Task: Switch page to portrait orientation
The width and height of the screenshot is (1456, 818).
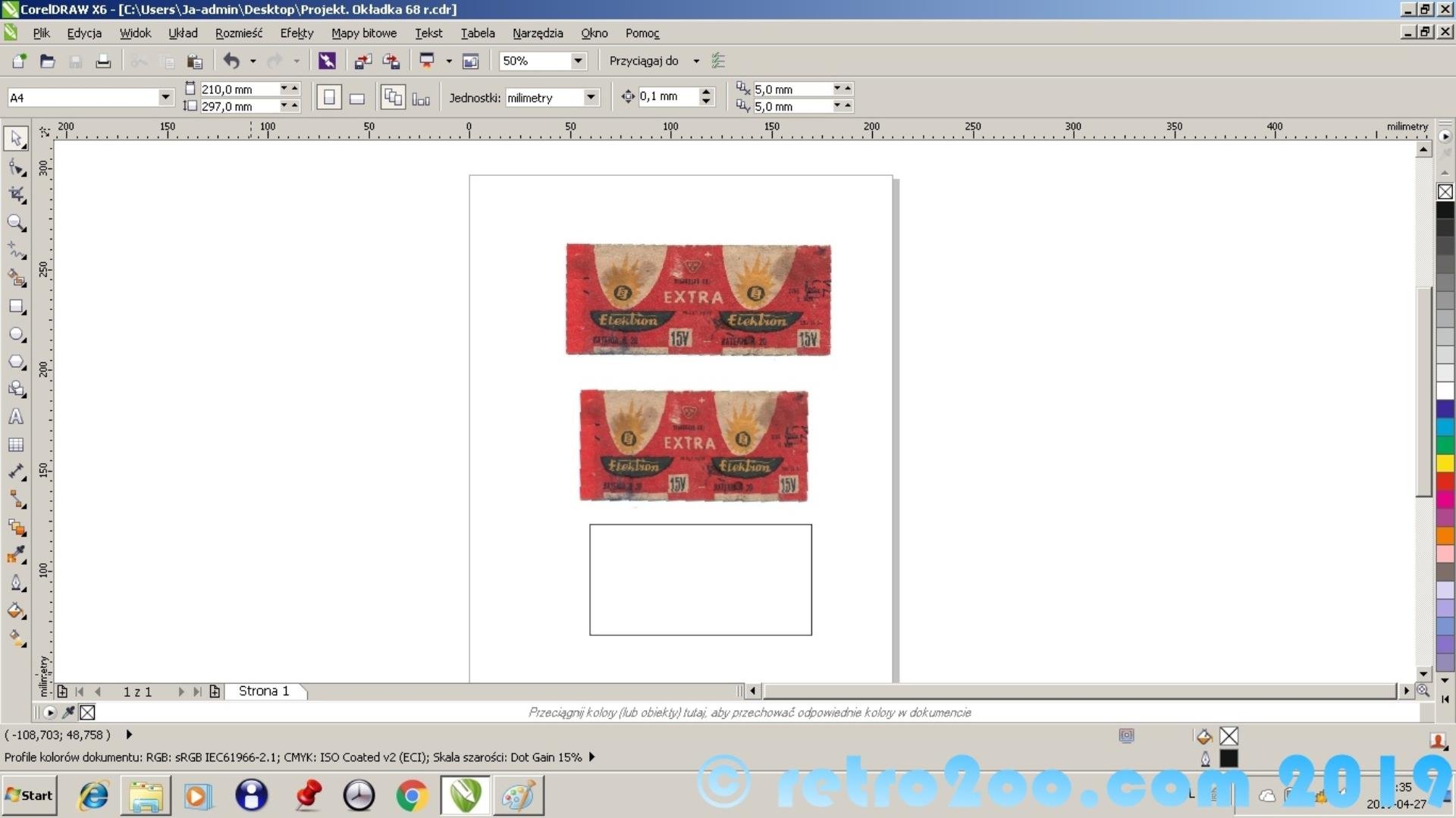Action: coord(329,98)
